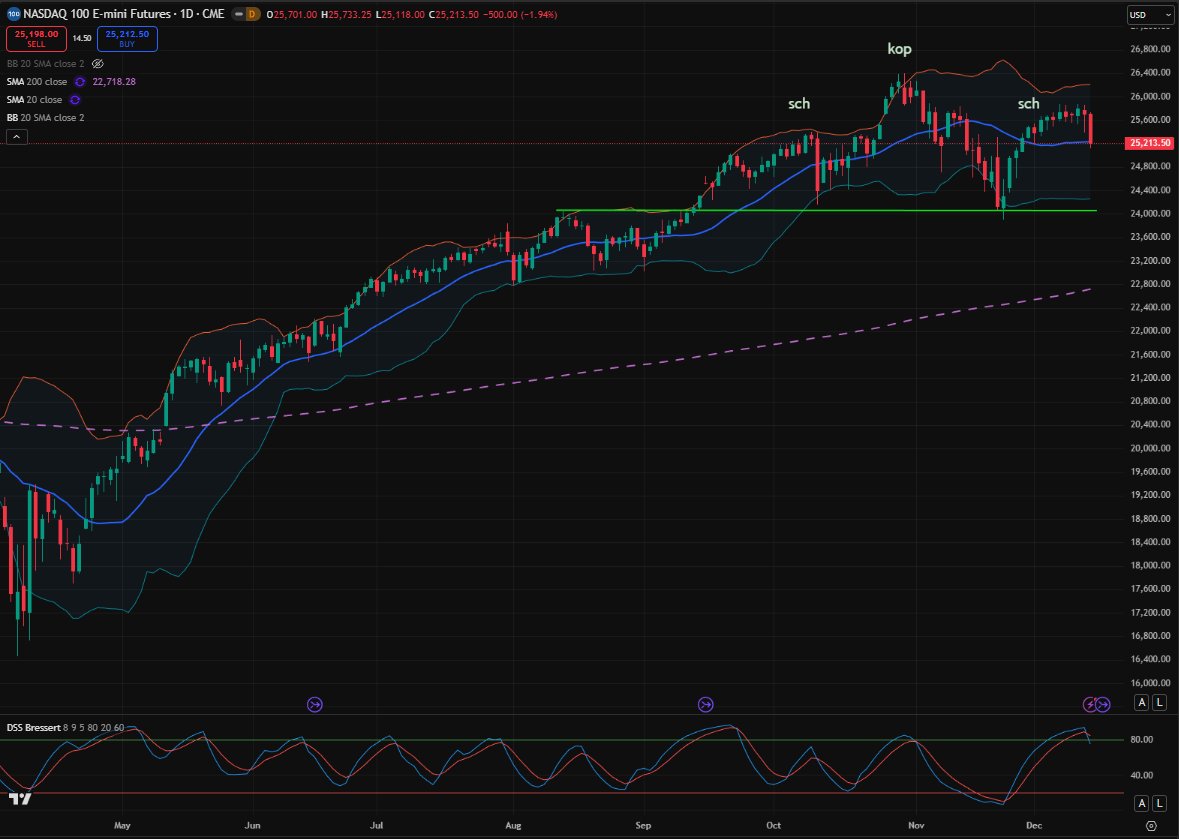Click the orange D session badge

coord(253,14)
